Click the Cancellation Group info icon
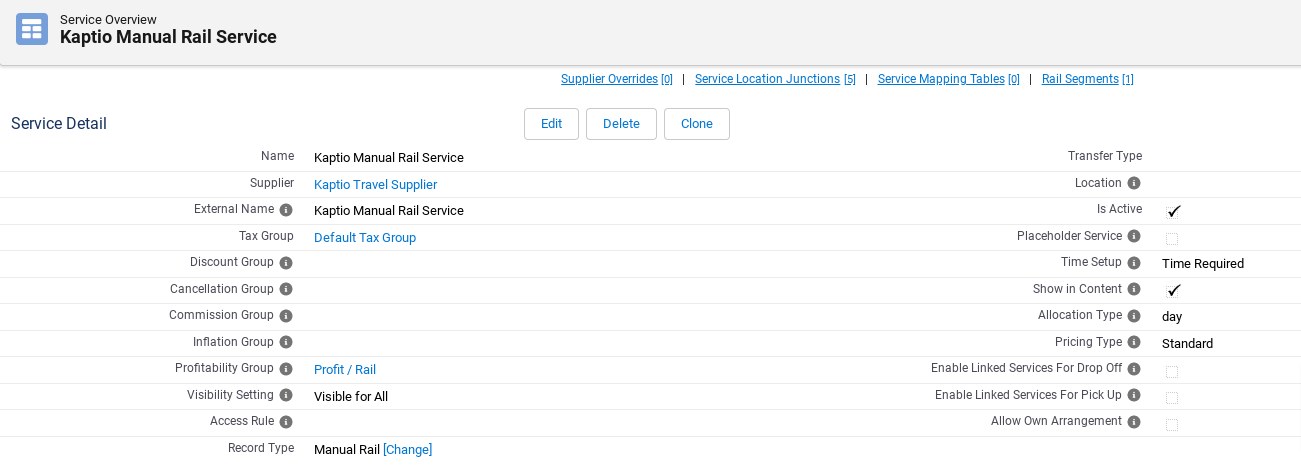 click(286, 290)
